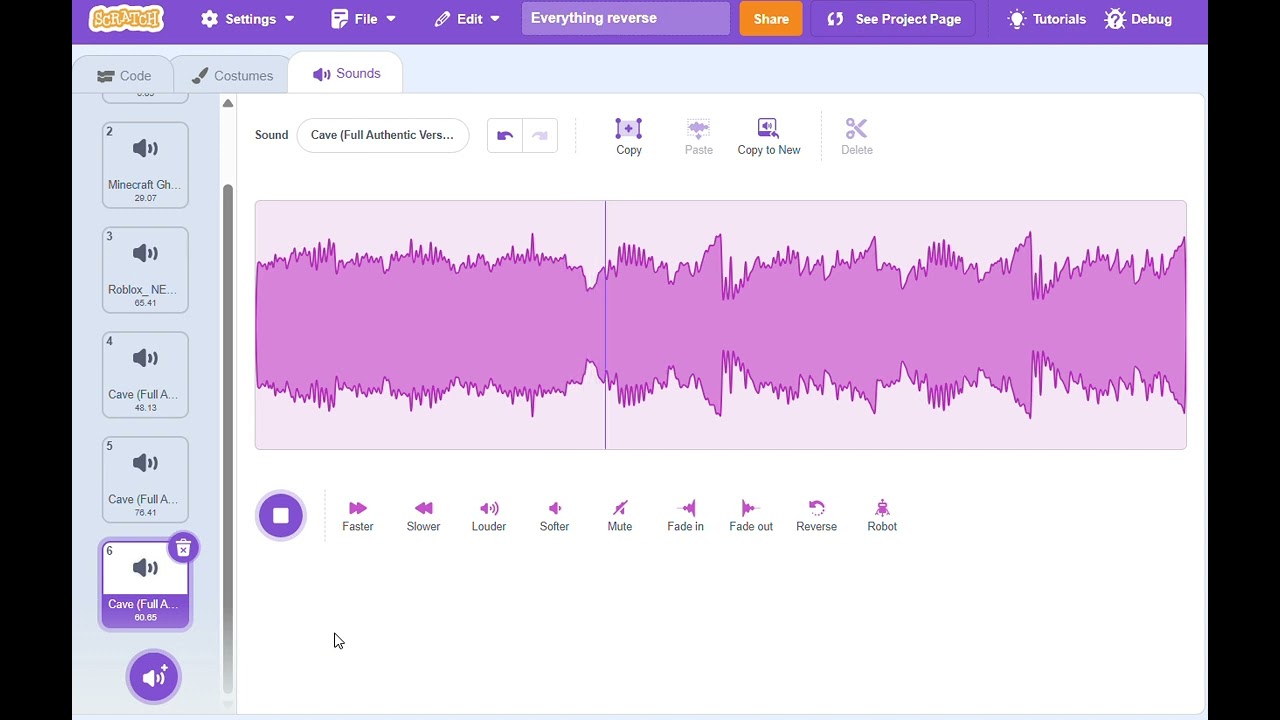The height and width of the screenshot is (720, 1280).
Task: Paste the copied sound
Action: click(x=699, y=136)
